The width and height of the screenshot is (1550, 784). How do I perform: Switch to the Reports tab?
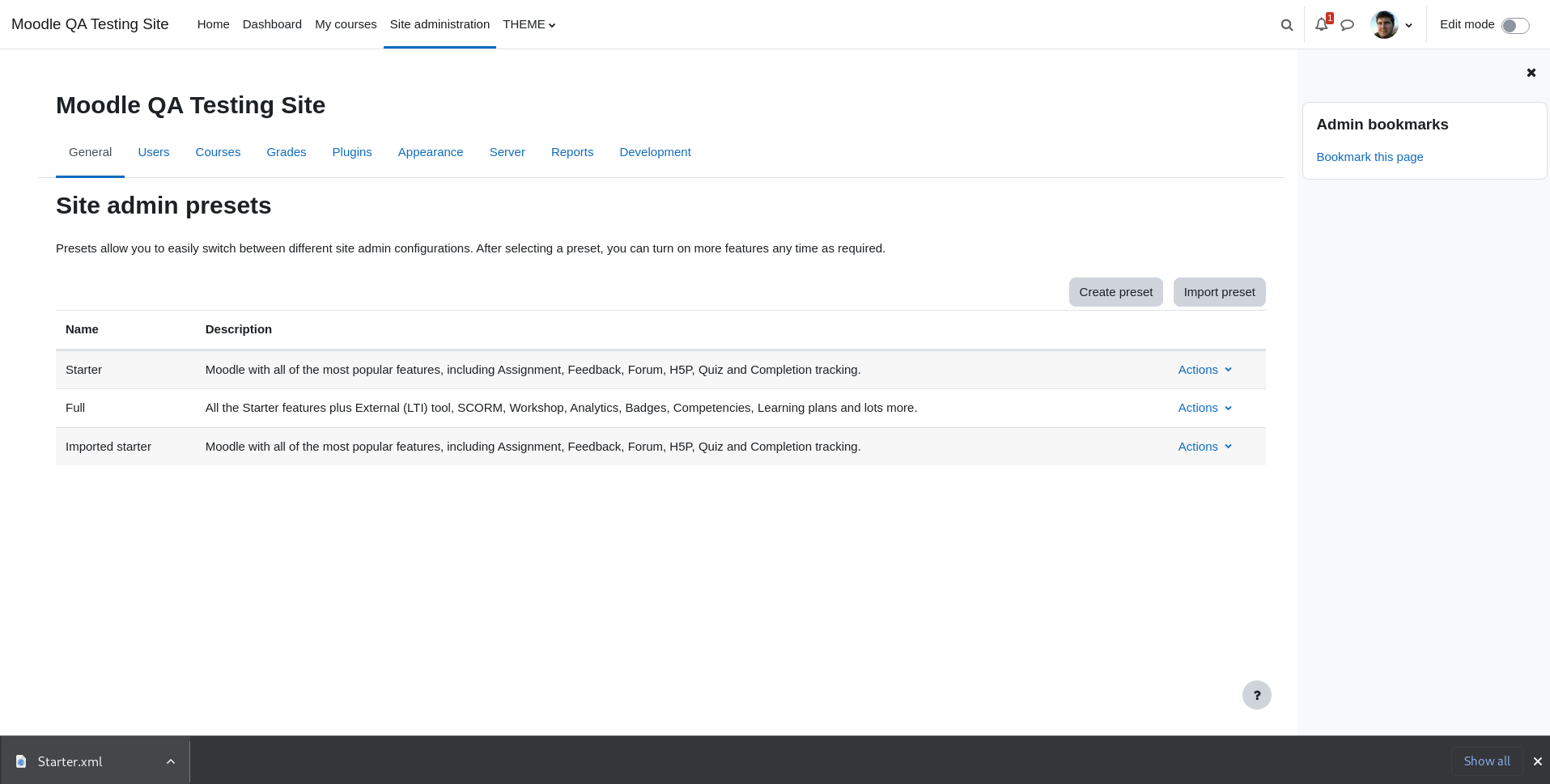coord(572,152)
